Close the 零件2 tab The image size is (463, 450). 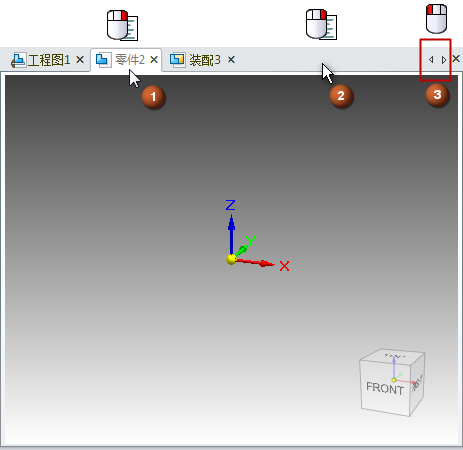coord(154,60)
